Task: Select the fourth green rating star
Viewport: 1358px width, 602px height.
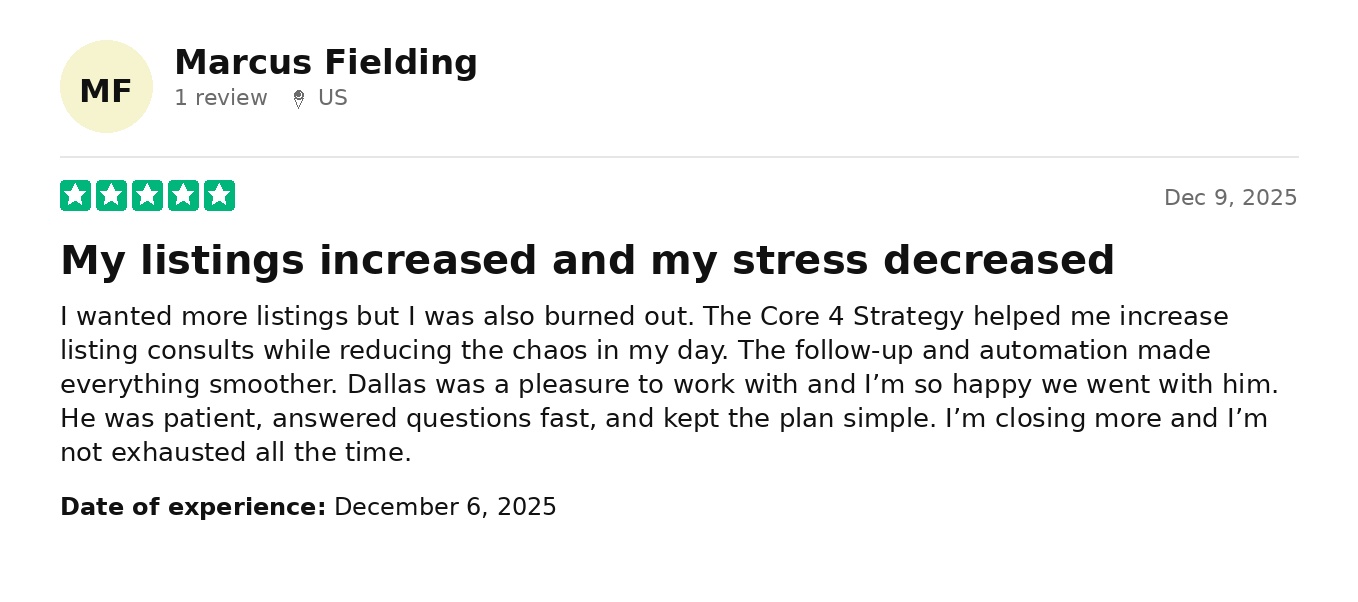Action: click(x=183, y=195)
